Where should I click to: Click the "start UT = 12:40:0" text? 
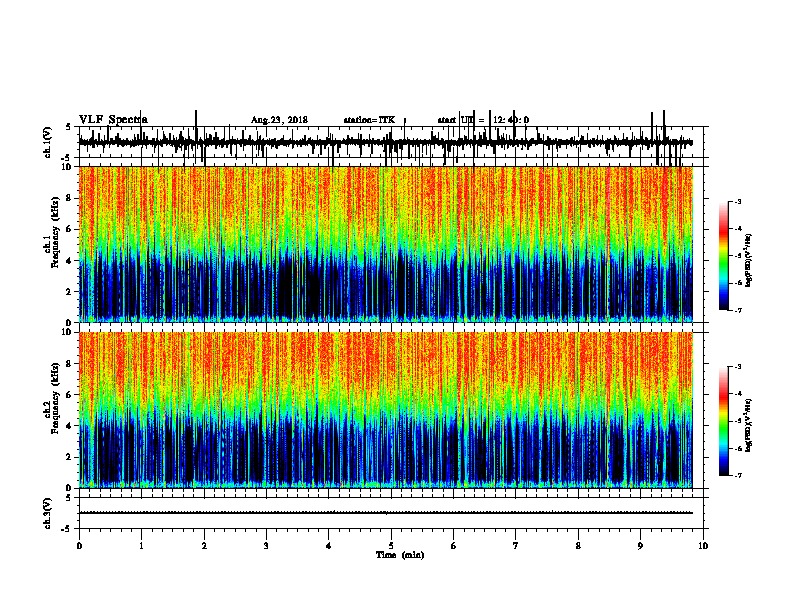(483, 120)
